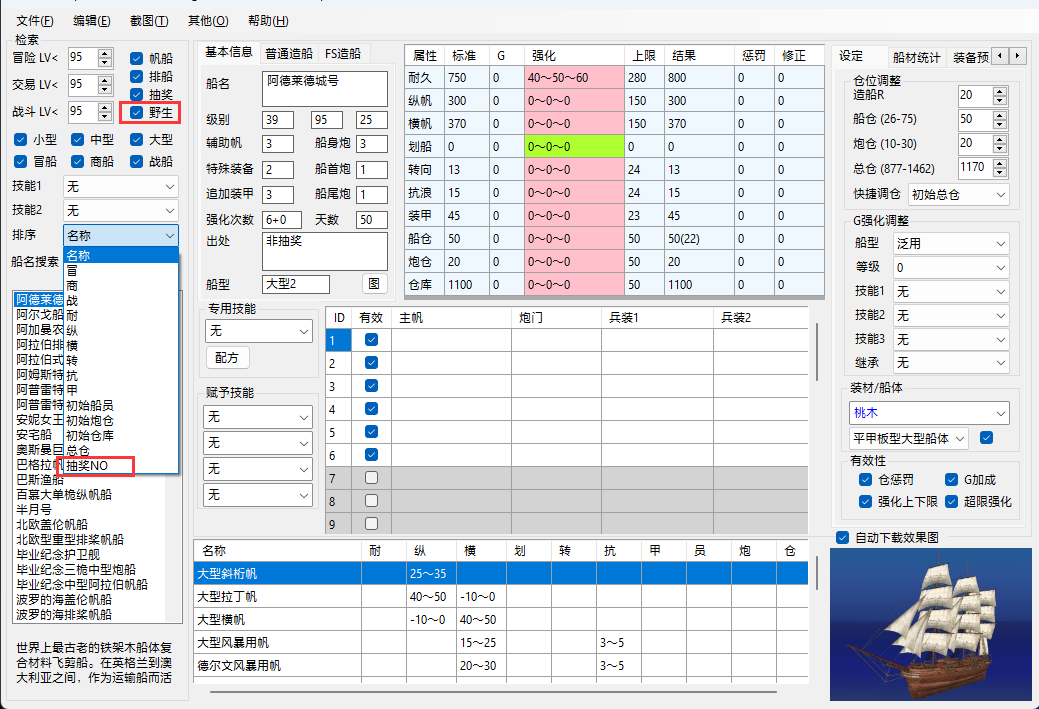Increase the 造船R spinner value
1039x709 pixels.
(999, 90)
